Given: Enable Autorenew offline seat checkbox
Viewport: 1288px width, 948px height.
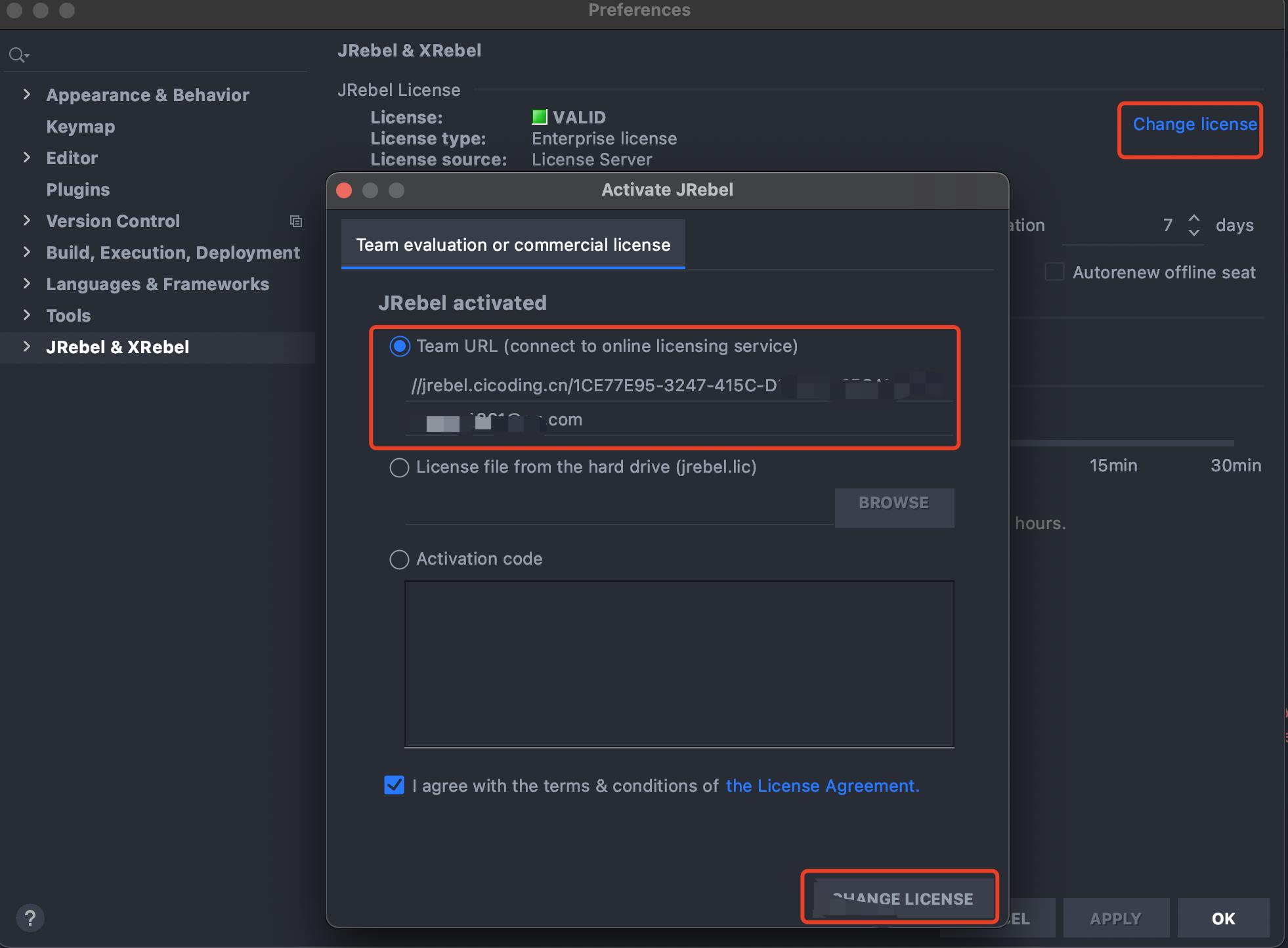Looking at the screenshot, I should (1054, 272).
